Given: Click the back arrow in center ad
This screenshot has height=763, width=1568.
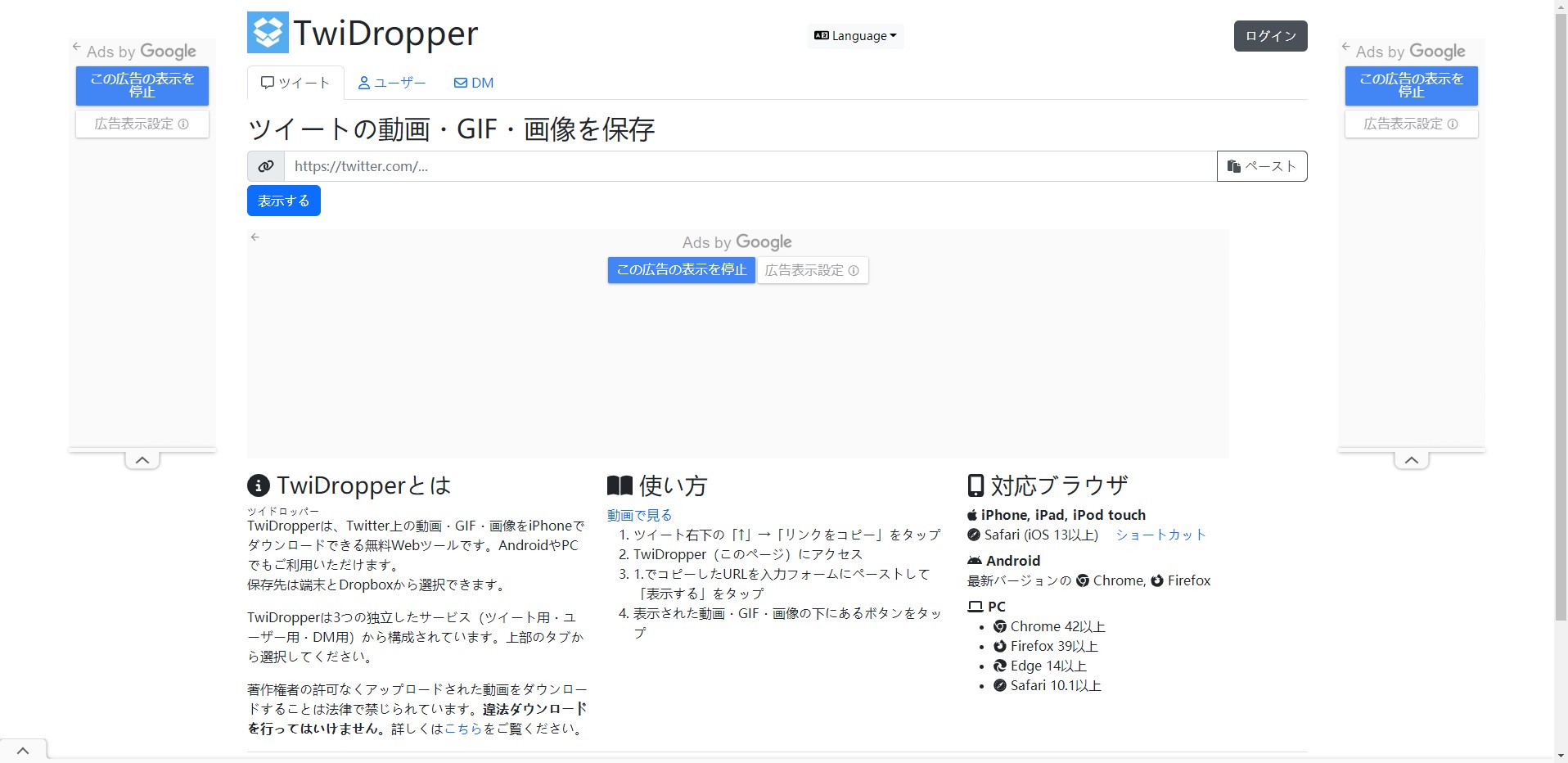Looking at the screenshot, I should 255,237.
